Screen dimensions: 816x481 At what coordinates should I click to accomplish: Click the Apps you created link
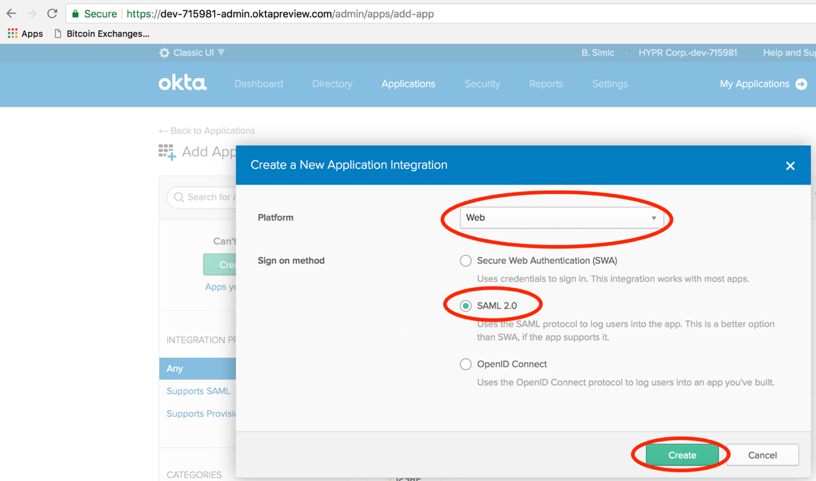click(220, 287)
